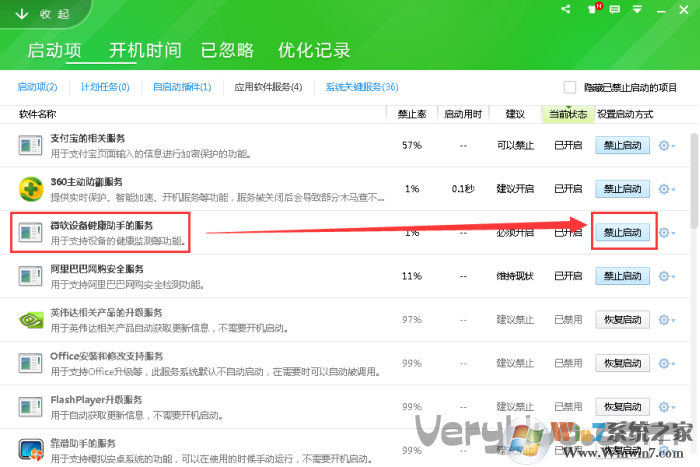Select the 计划任务(0) sub-tab

click(105, 87)
